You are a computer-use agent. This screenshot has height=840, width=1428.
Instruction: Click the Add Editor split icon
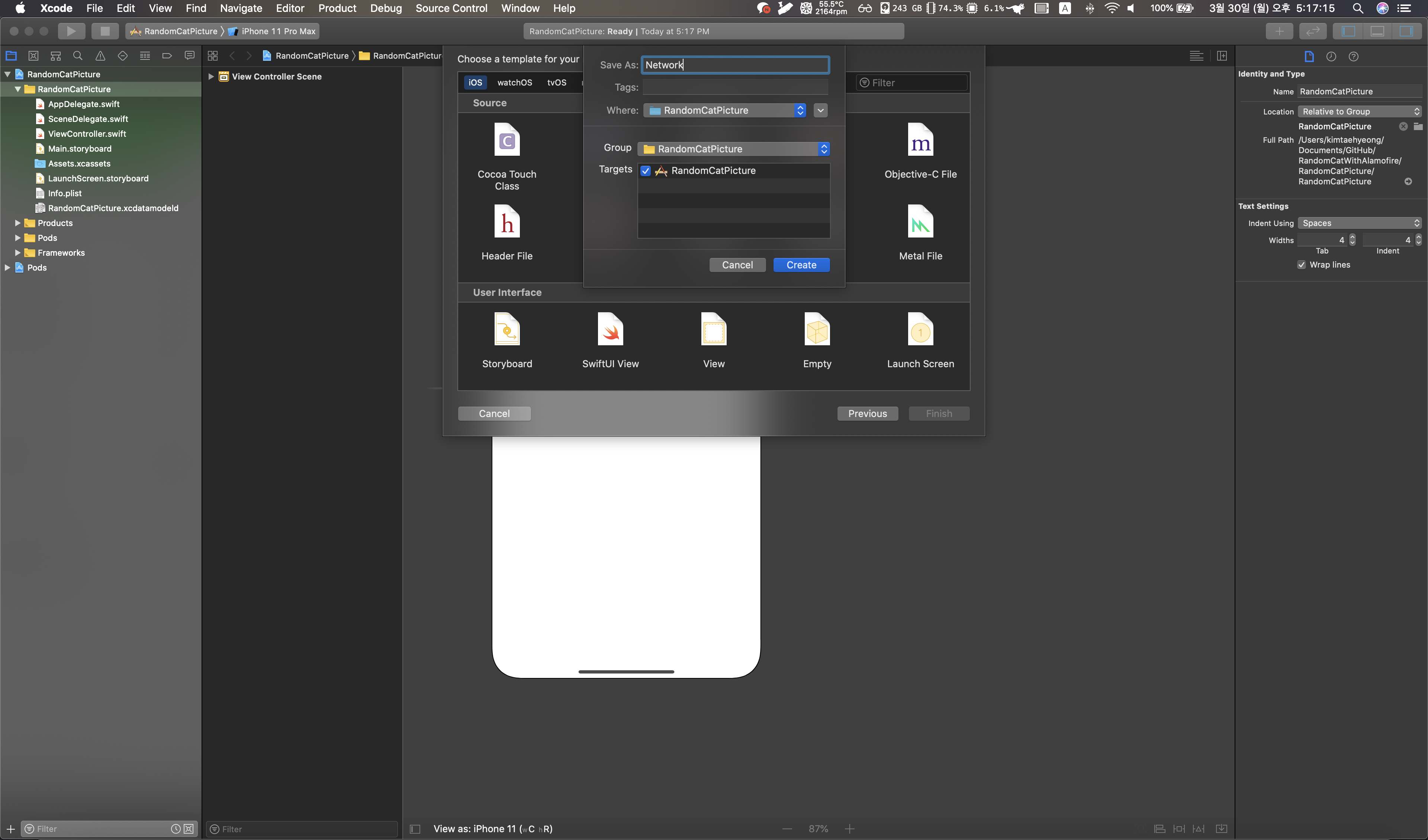[x=1222, y=55]
